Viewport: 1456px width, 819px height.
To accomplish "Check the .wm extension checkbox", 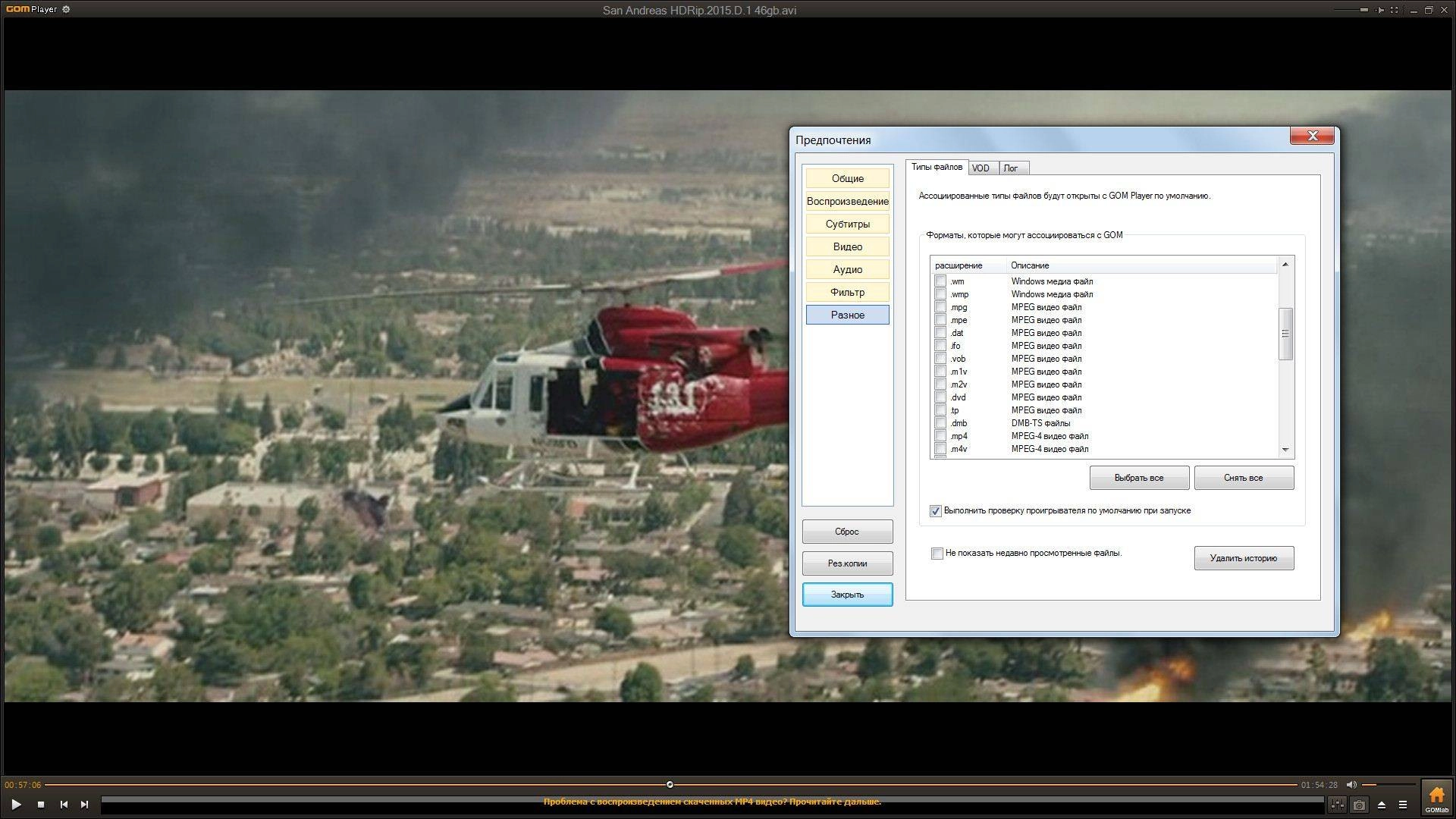I will [x=940, y=281].
